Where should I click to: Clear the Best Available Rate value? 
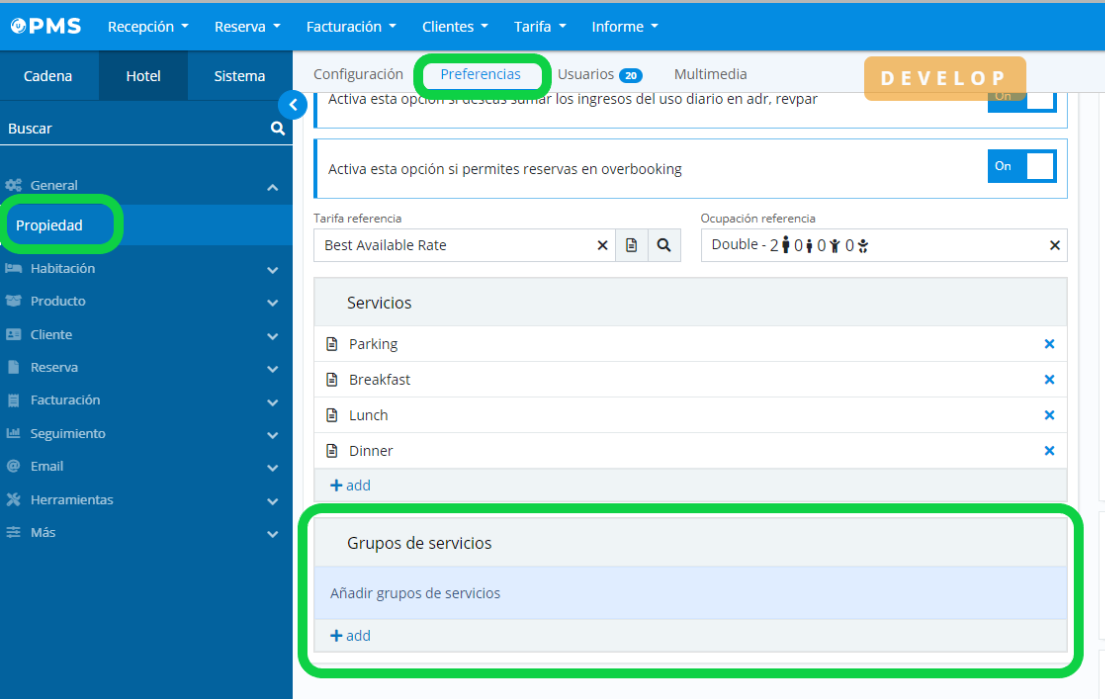click(x=602, y=245)
